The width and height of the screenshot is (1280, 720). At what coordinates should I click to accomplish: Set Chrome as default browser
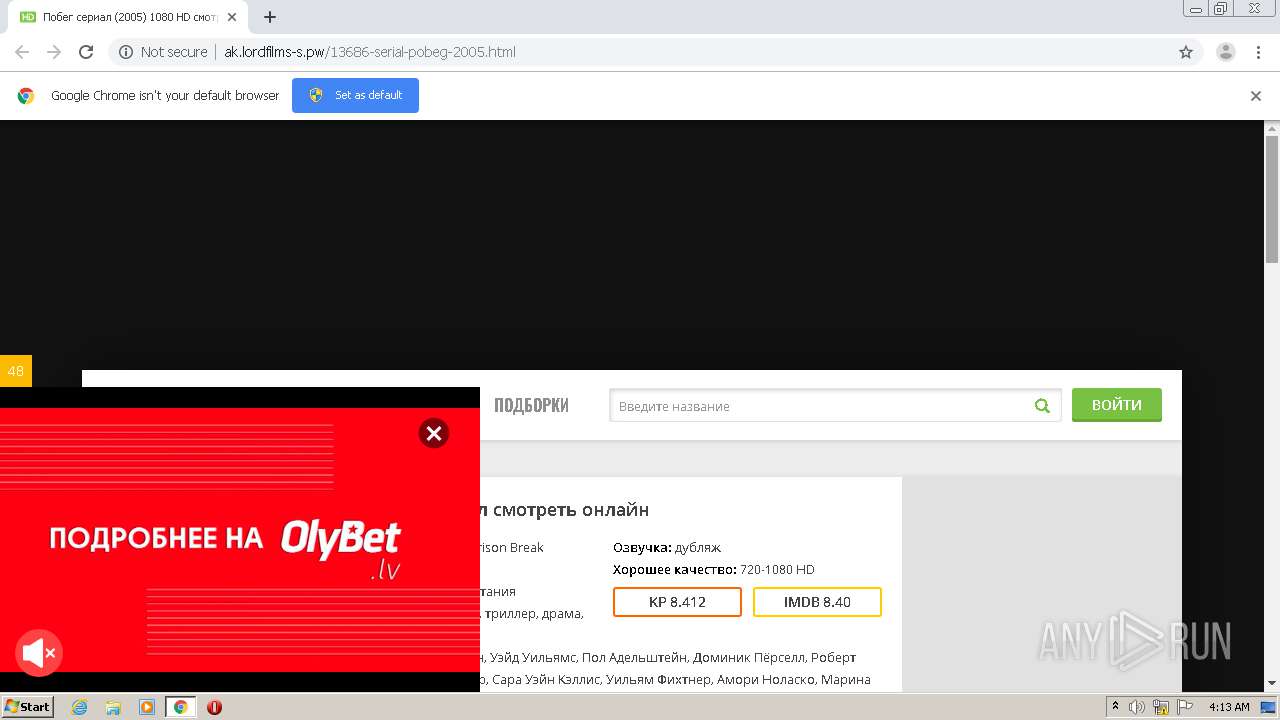pos(355,95)
